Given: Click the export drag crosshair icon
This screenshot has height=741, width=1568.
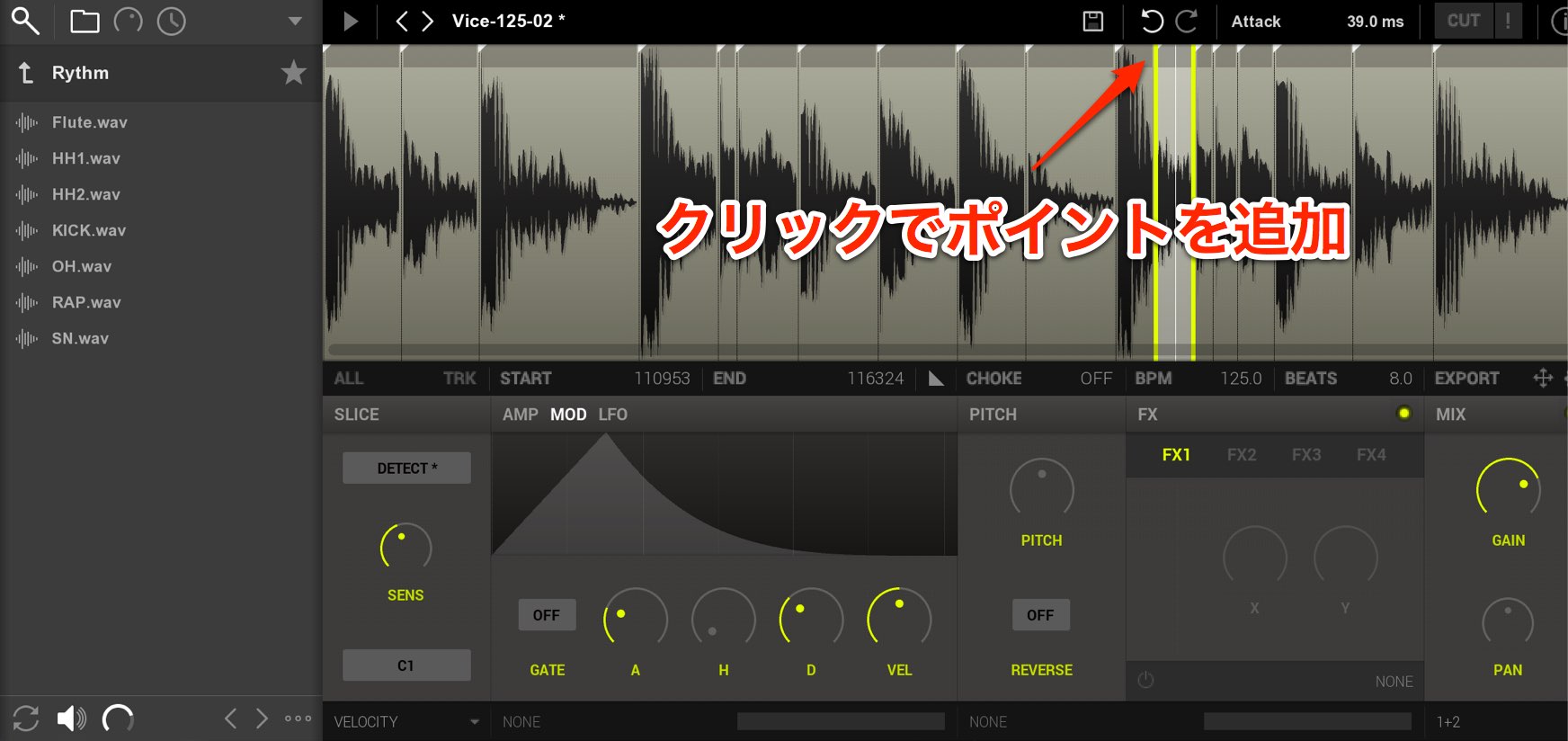Looking at the screenshot, I should pos(1543,378).
